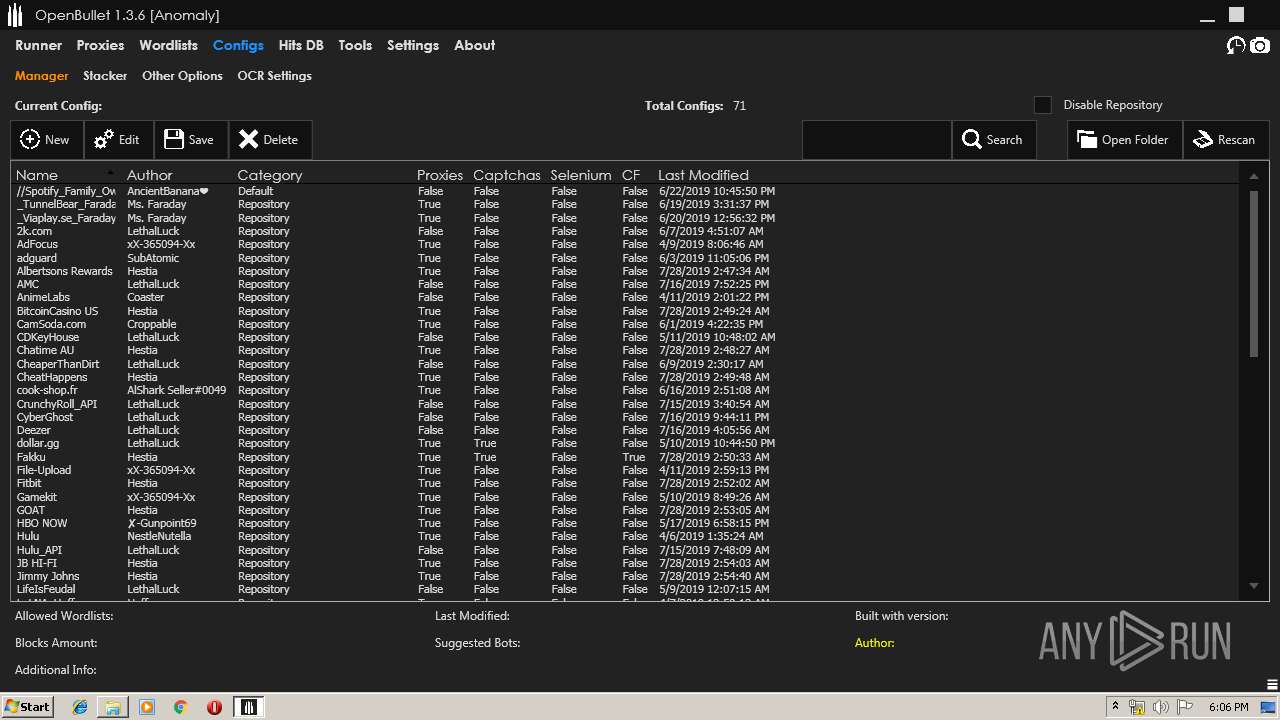This screenshot has height=720, width=1280.
Task: Click the Delete config button
Action: (270, 140)
